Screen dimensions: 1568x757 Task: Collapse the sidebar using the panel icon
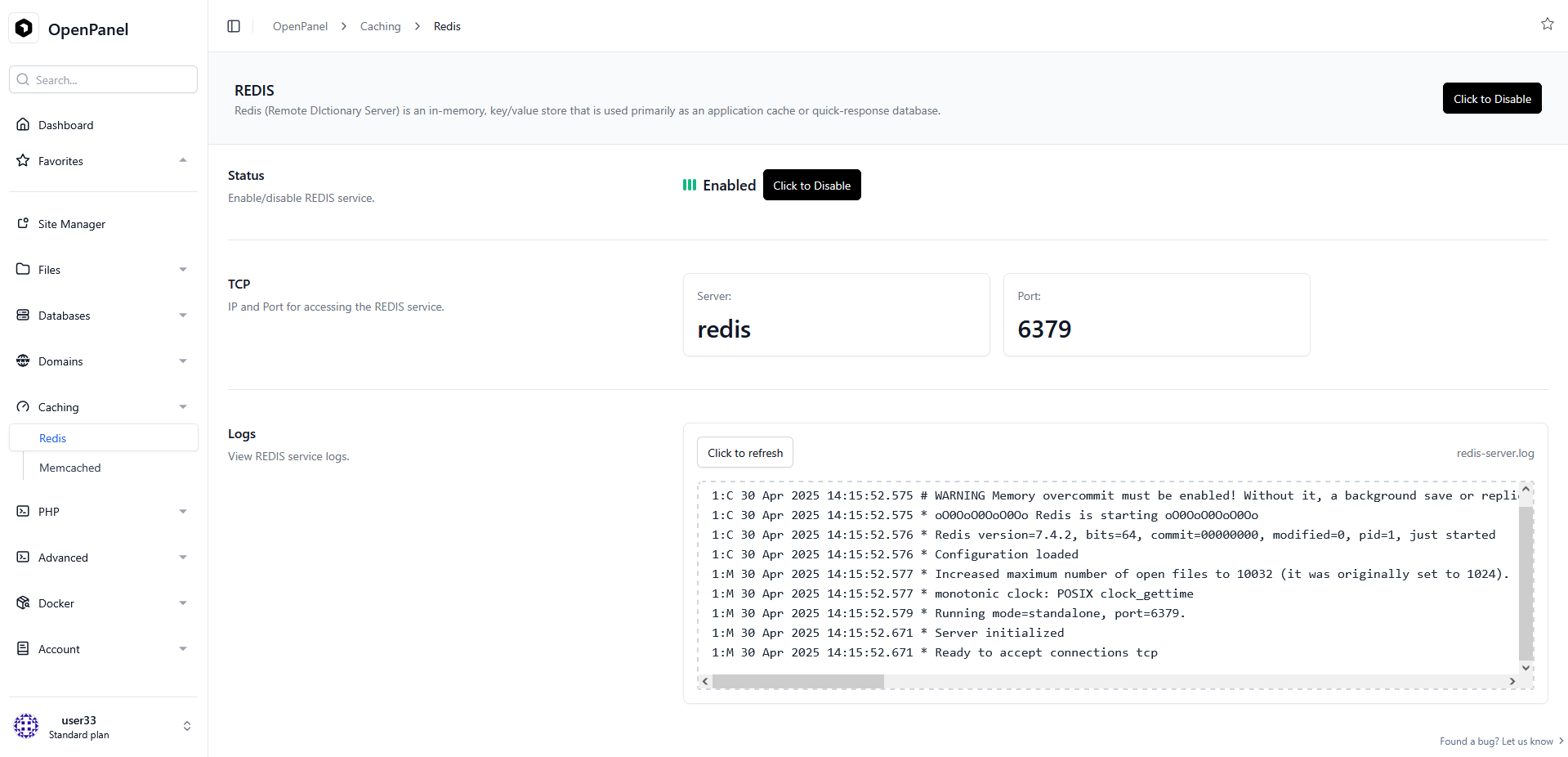[234, 25]
